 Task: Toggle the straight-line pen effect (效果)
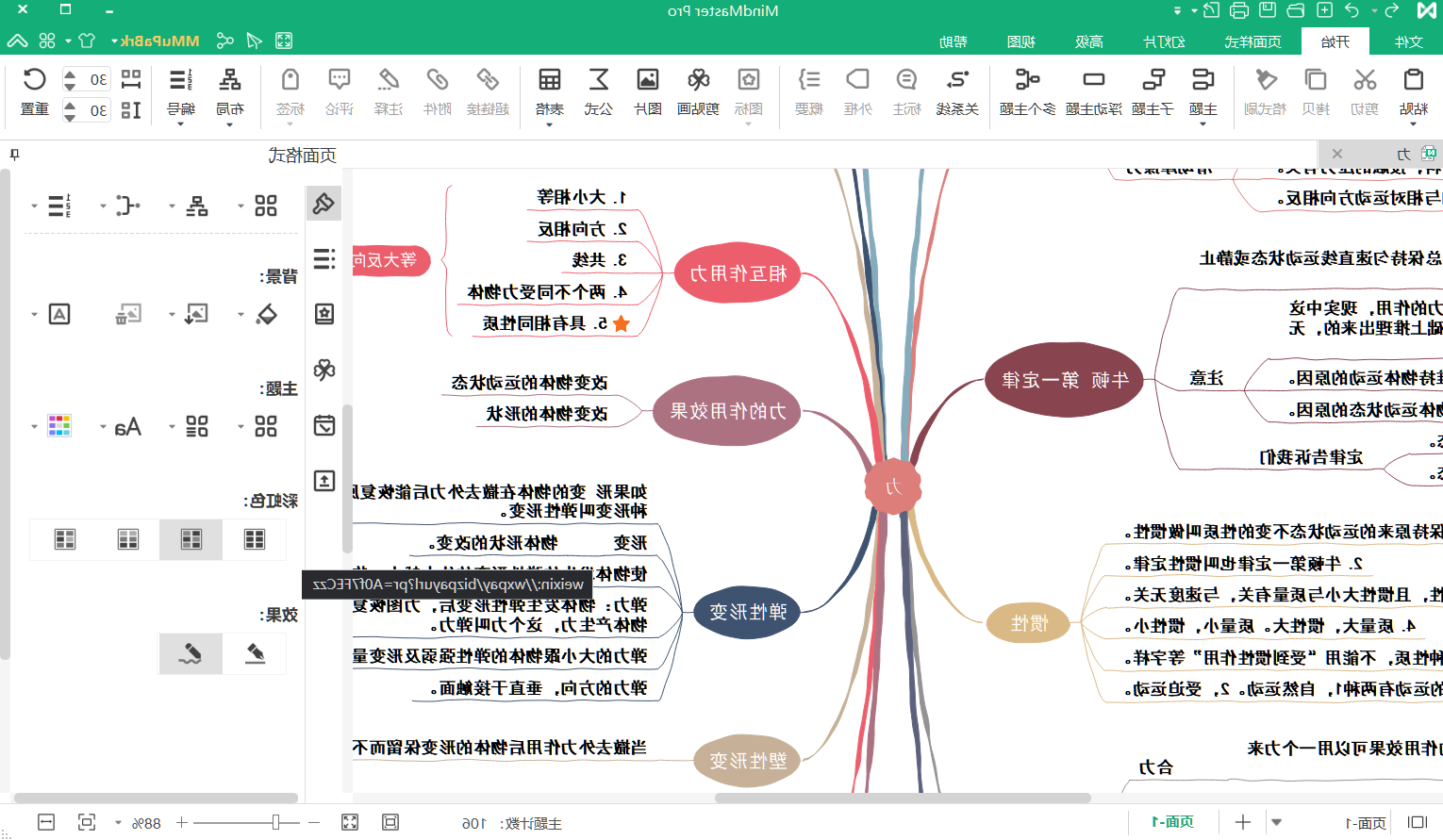click(x=255, y=653)
